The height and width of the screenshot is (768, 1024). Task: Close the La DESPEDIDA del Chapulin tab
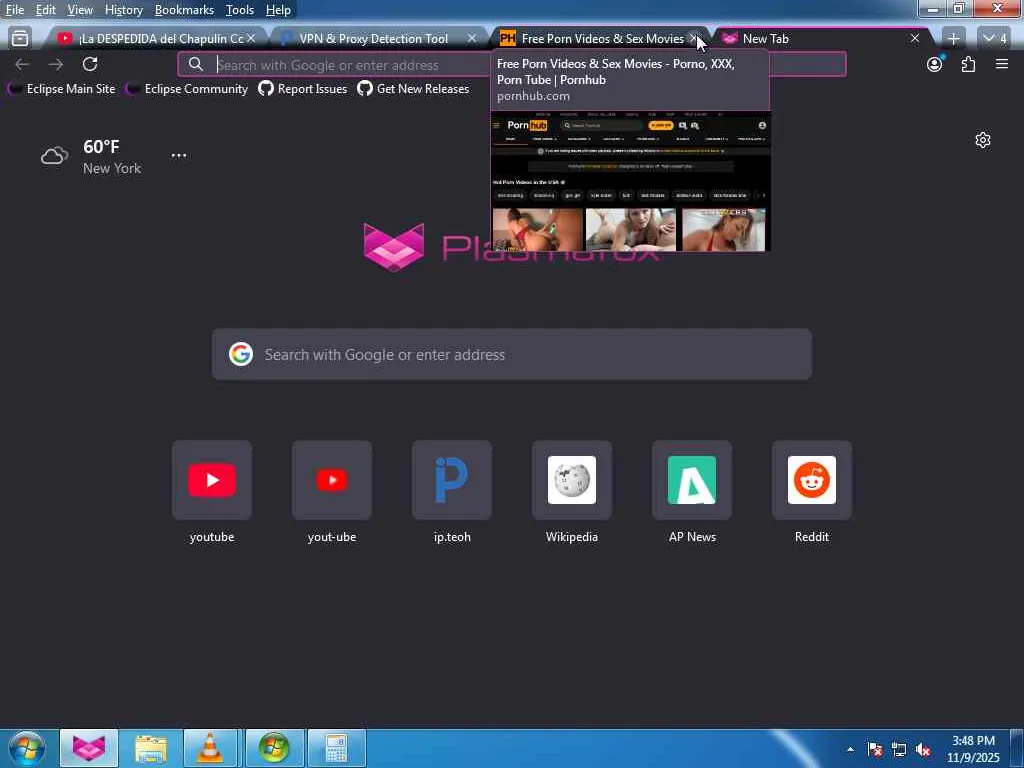(x=251, y=39)
